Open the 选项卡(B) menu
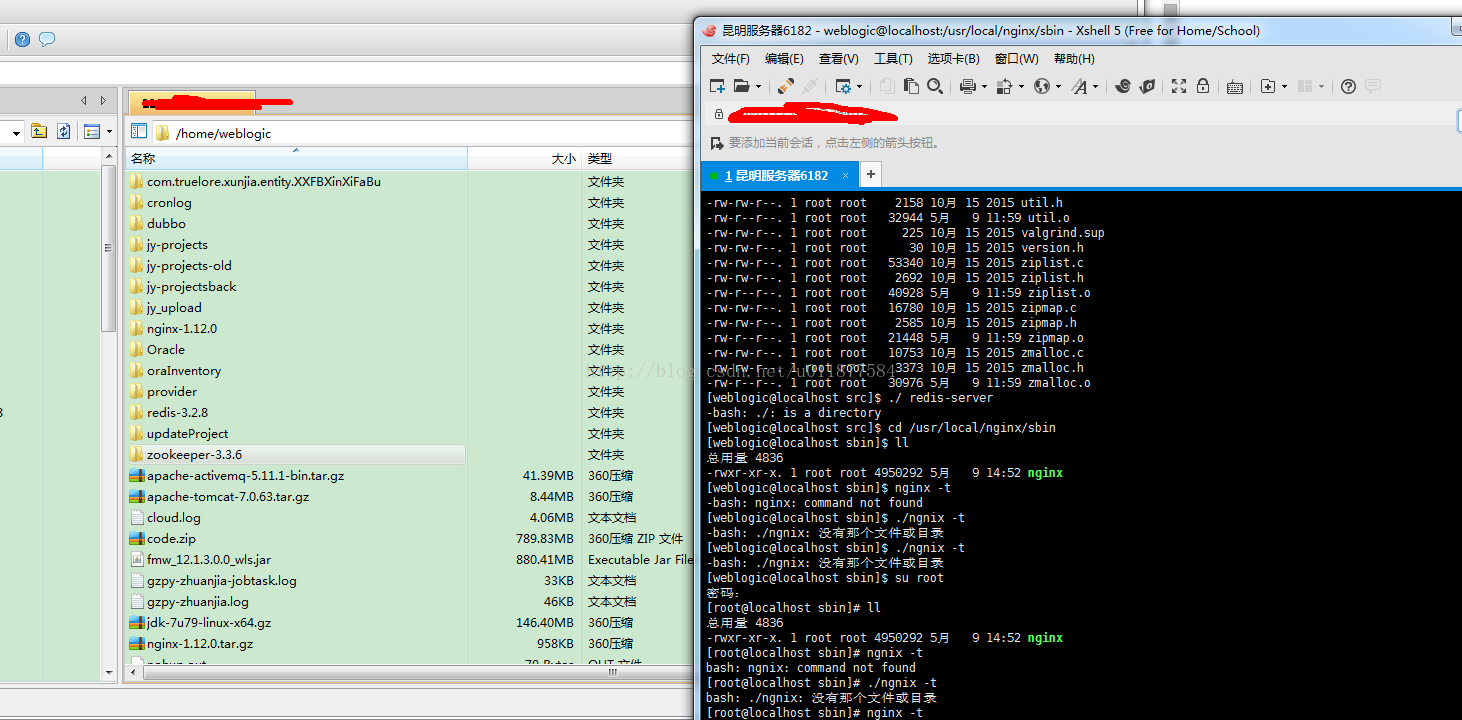Image resolution: width=1462 pixels, height=720 pixels. [954, 59]
